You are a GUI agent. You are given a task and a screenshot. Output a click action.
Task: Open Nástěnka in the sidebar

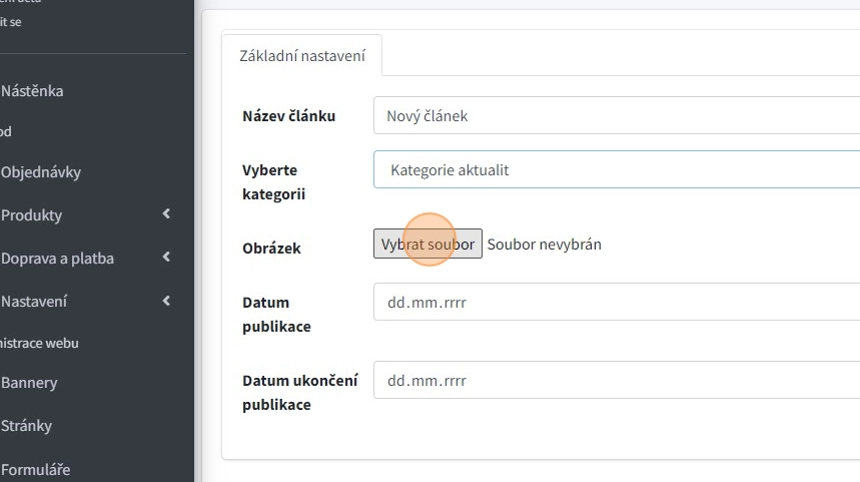pyautogui.click(x=32, y=91)
